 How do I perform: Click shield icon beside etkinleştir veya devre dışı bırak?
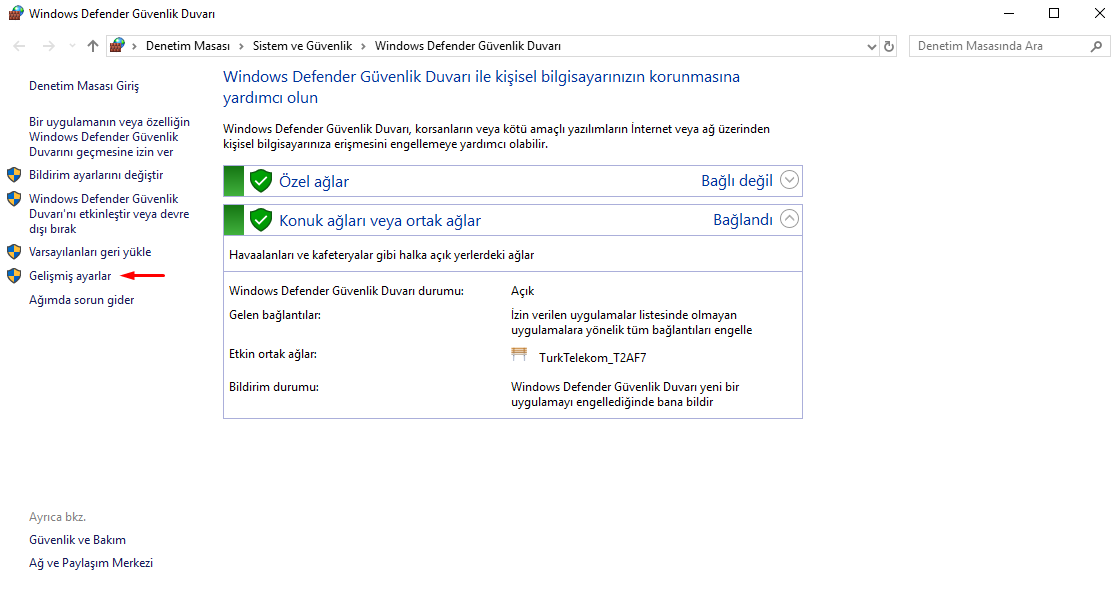pos(14,198)
